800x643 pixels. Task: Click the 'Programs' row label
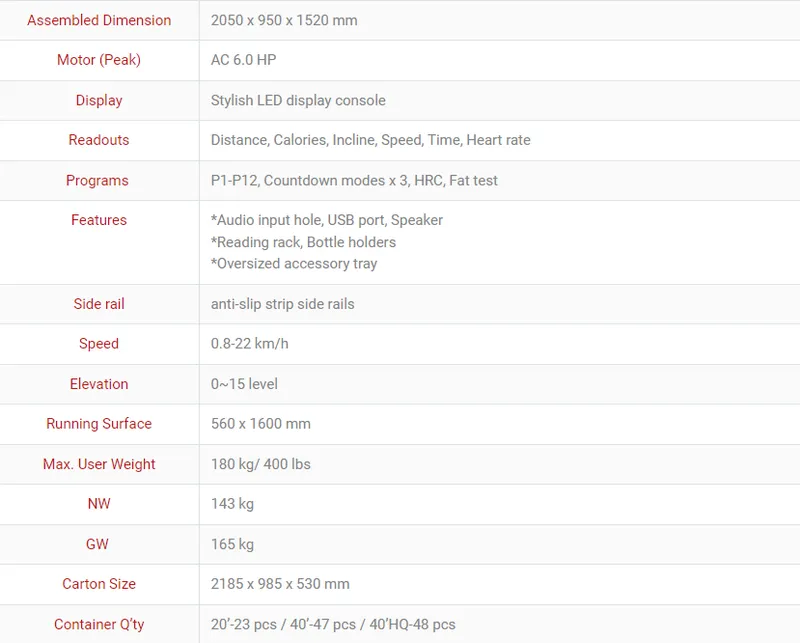tap(97, 180)
